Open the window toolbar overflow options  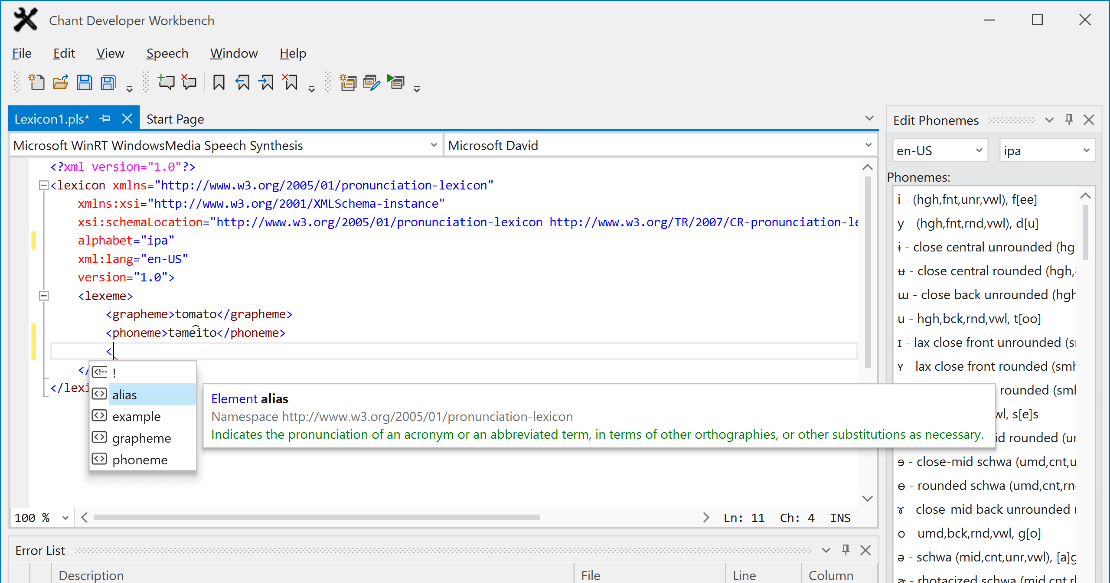coord(417,88)
